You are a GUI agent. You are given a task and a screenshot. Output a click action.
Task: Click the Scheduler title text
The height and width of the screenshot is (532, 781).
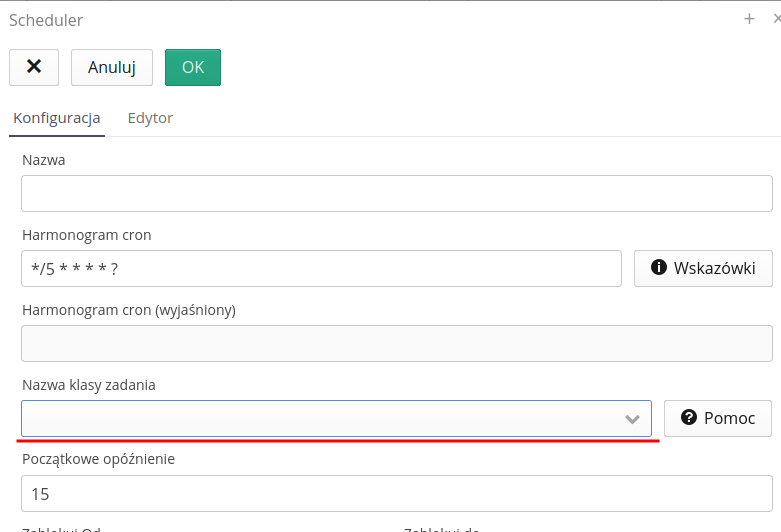pyautogui.click(x=46, y=20)
